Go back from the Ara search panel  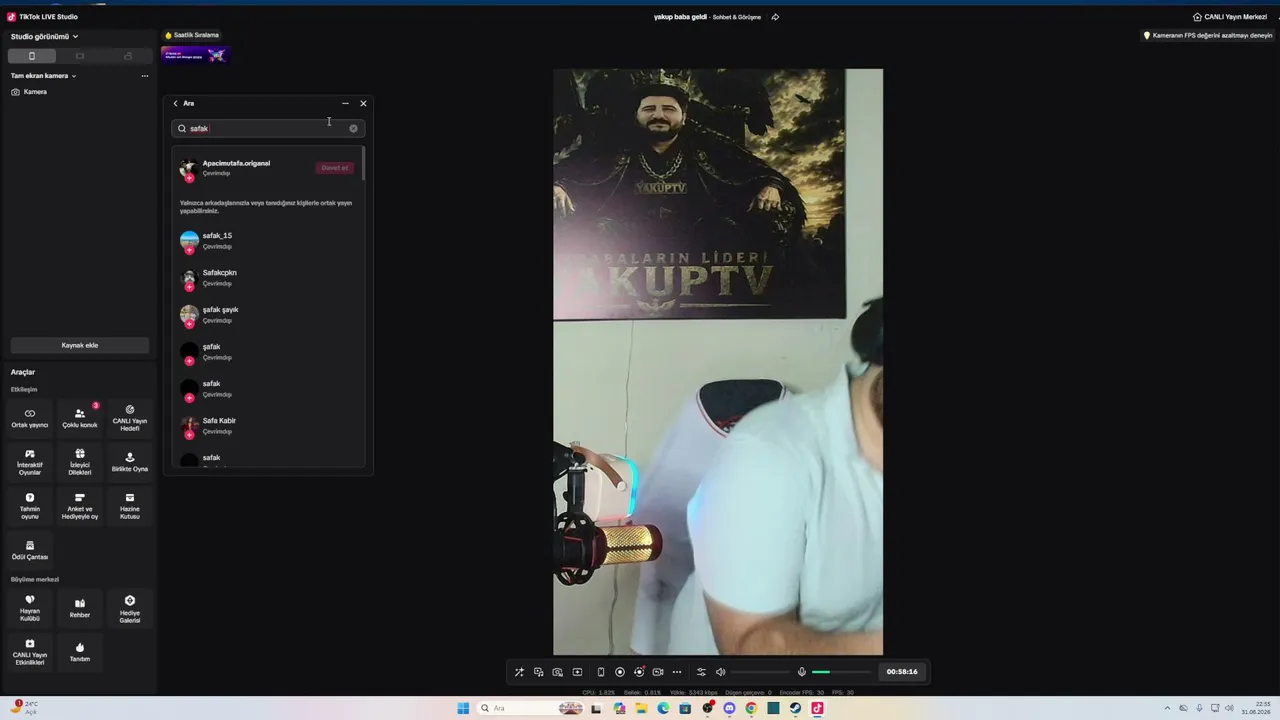[175, 103]
